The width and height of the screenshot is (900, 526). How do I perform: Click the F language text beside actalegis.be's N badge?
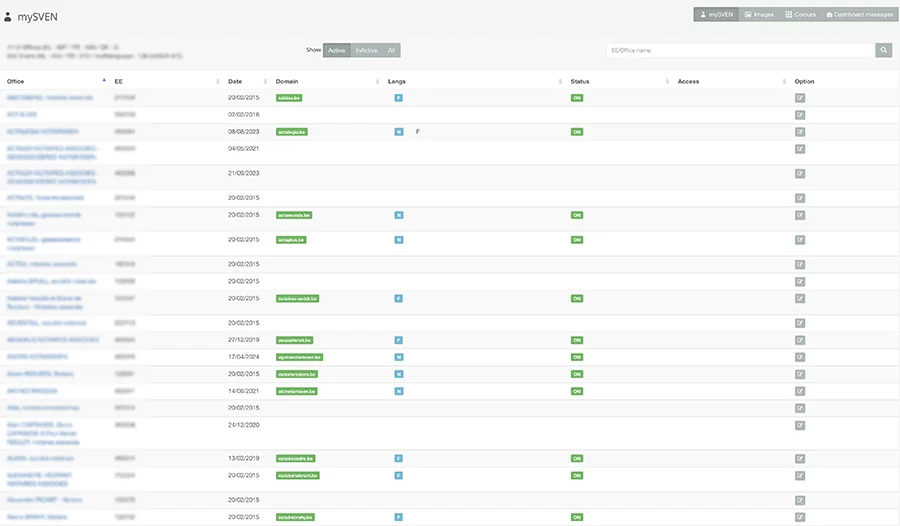(x=418, y=132)
